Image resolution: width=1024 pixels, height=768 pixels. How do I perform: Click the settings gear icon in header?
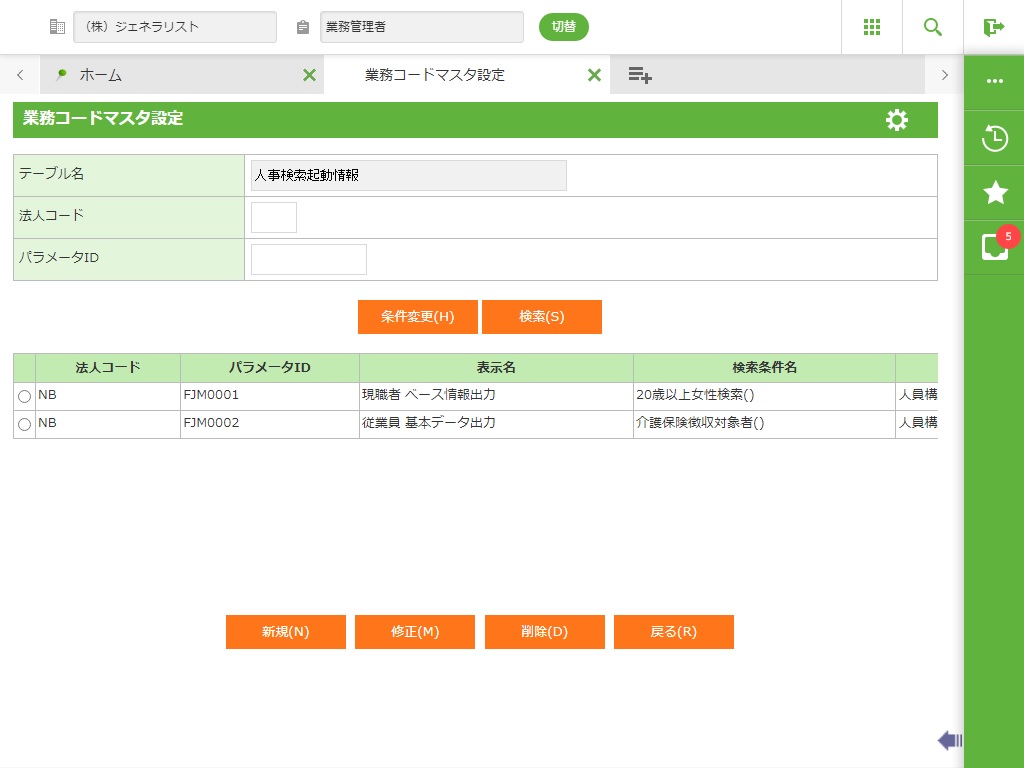(897, 120)
